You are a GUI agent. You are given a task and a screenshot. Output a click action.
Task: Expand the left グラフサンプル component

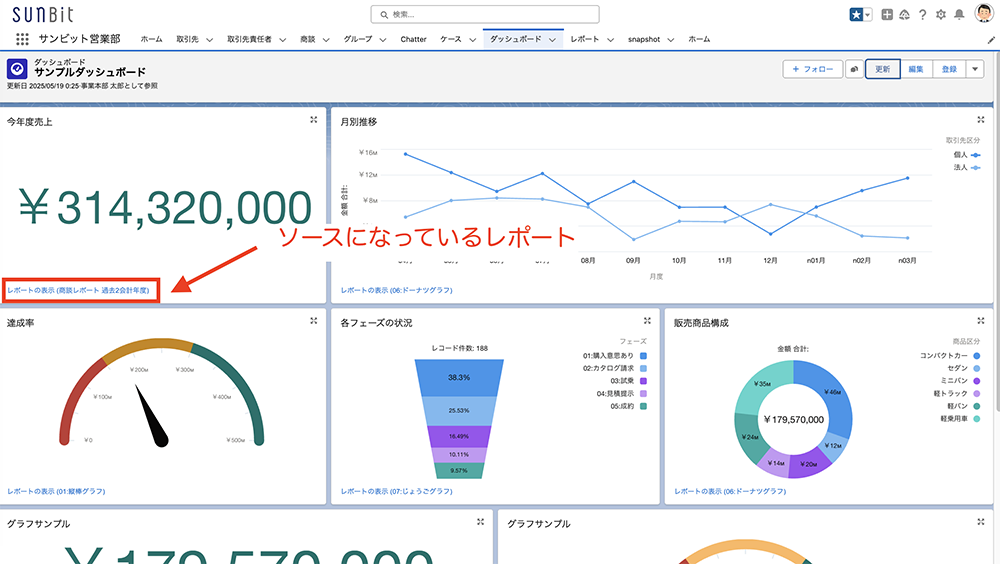481,521
